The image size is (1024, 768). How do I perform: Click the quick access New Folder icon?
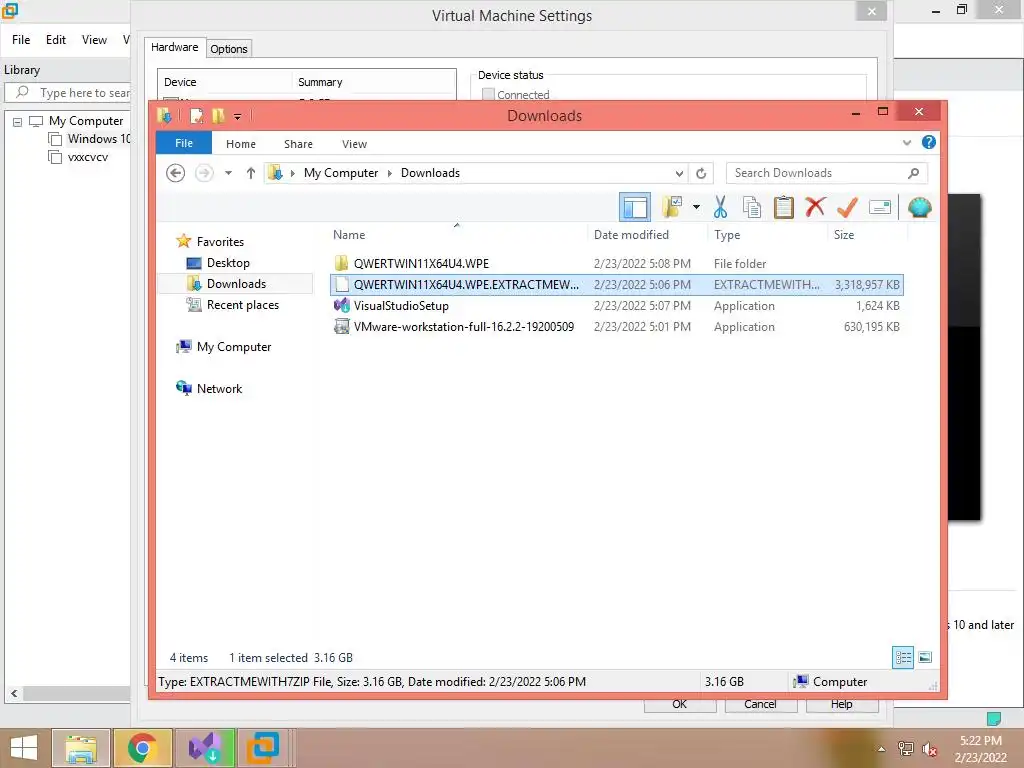pos(217,116)
